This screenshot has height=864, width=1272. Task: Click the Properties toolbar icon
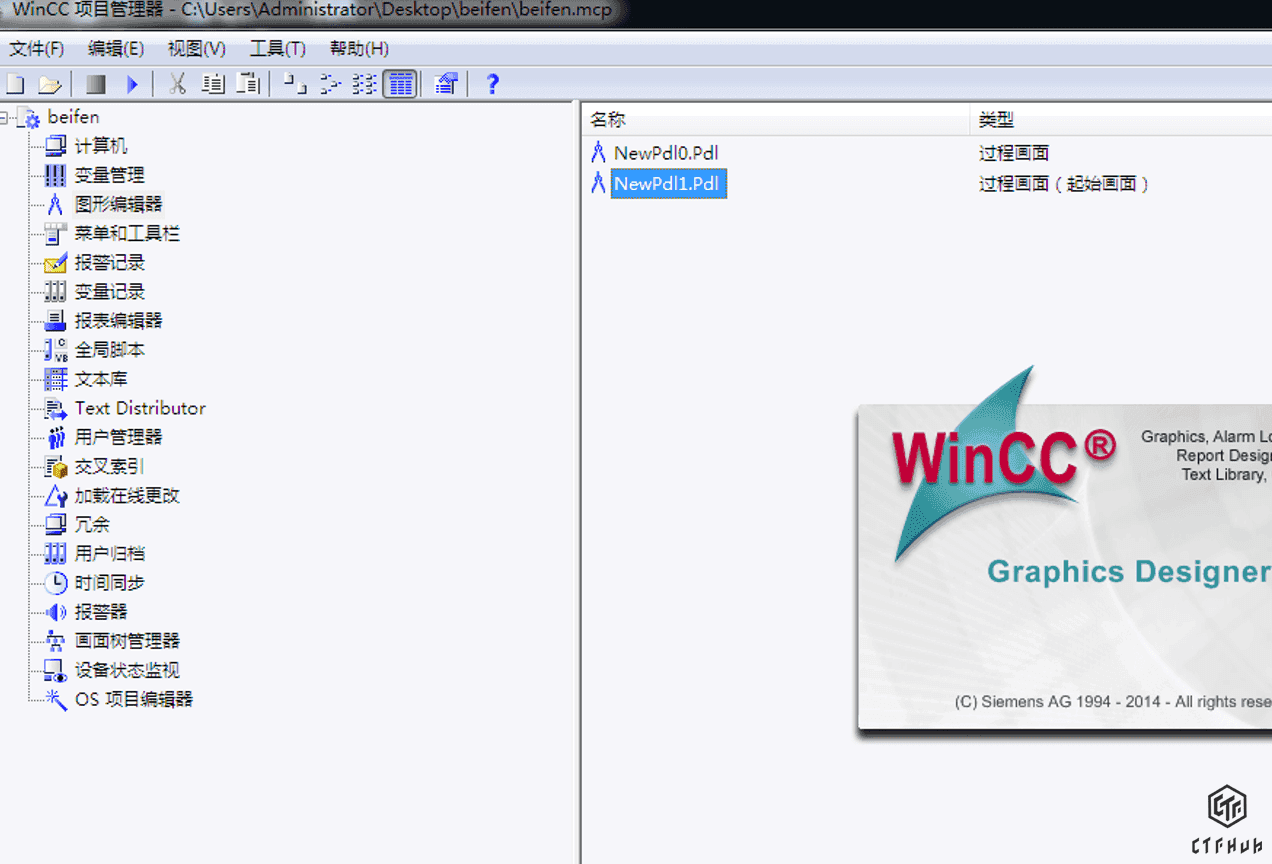point(447,85)
